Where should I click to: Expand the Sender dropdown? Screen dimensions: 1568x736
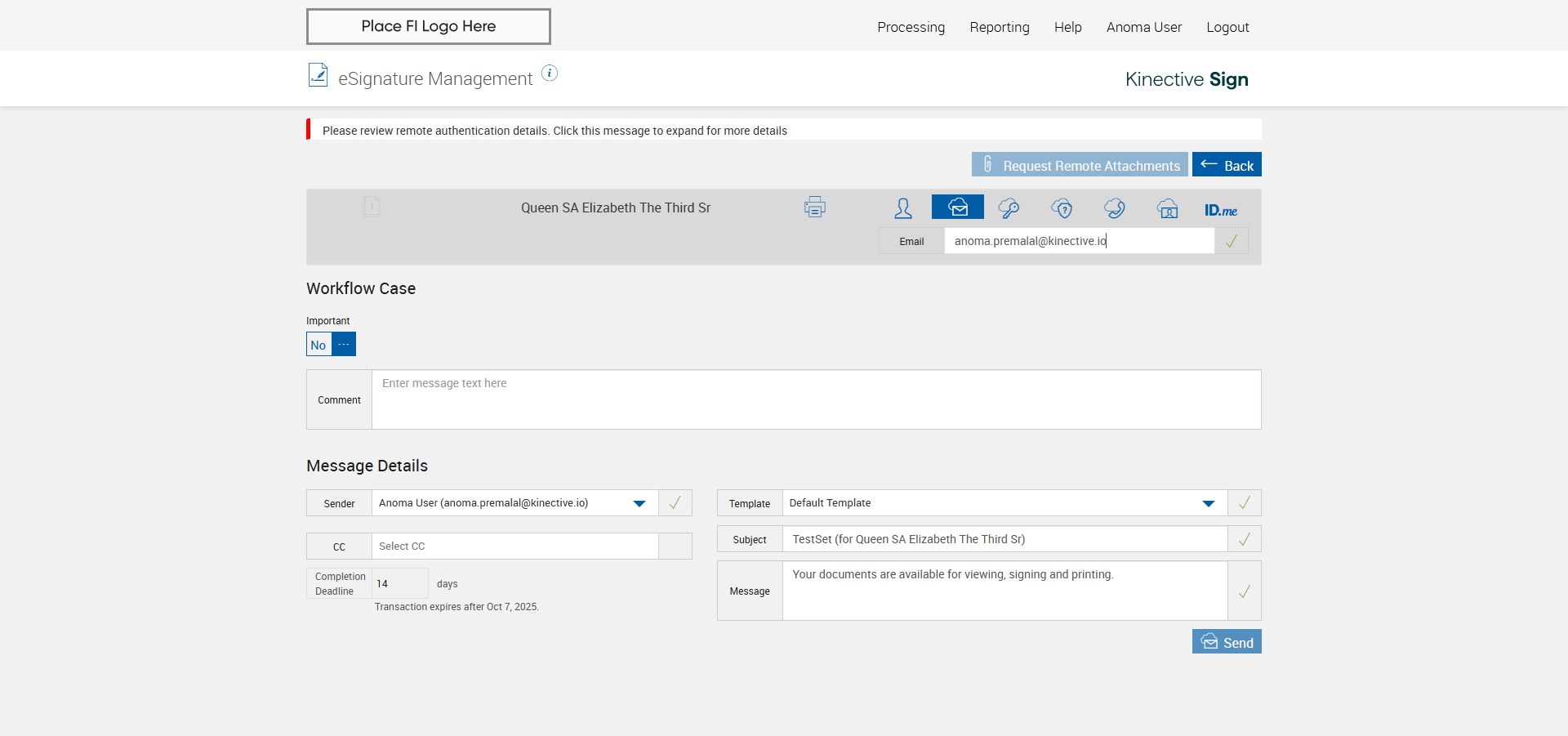pyautogui.click(x=639, y=503)
